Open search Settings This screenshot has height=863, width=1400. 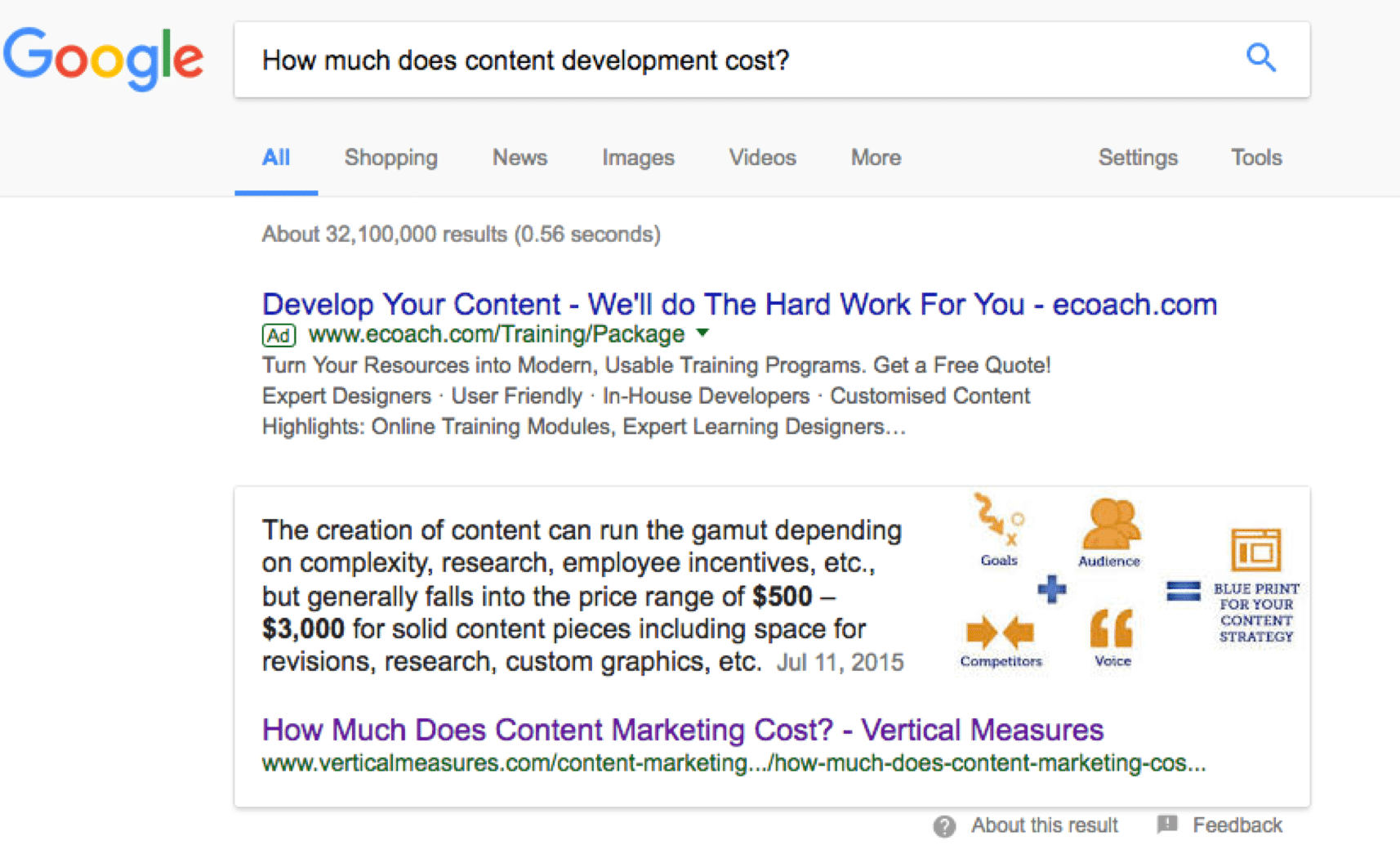pos(1138,158)
